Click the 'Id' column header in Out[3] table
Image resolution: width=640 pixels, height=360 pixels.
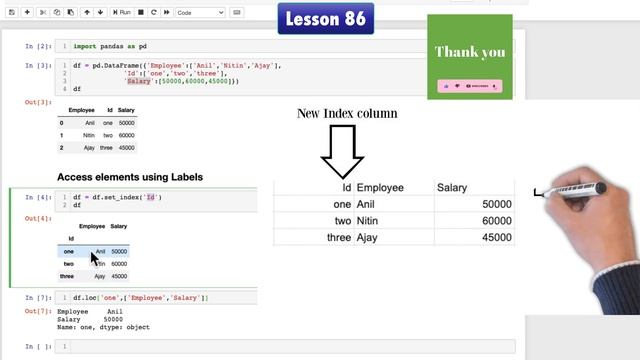109,110
